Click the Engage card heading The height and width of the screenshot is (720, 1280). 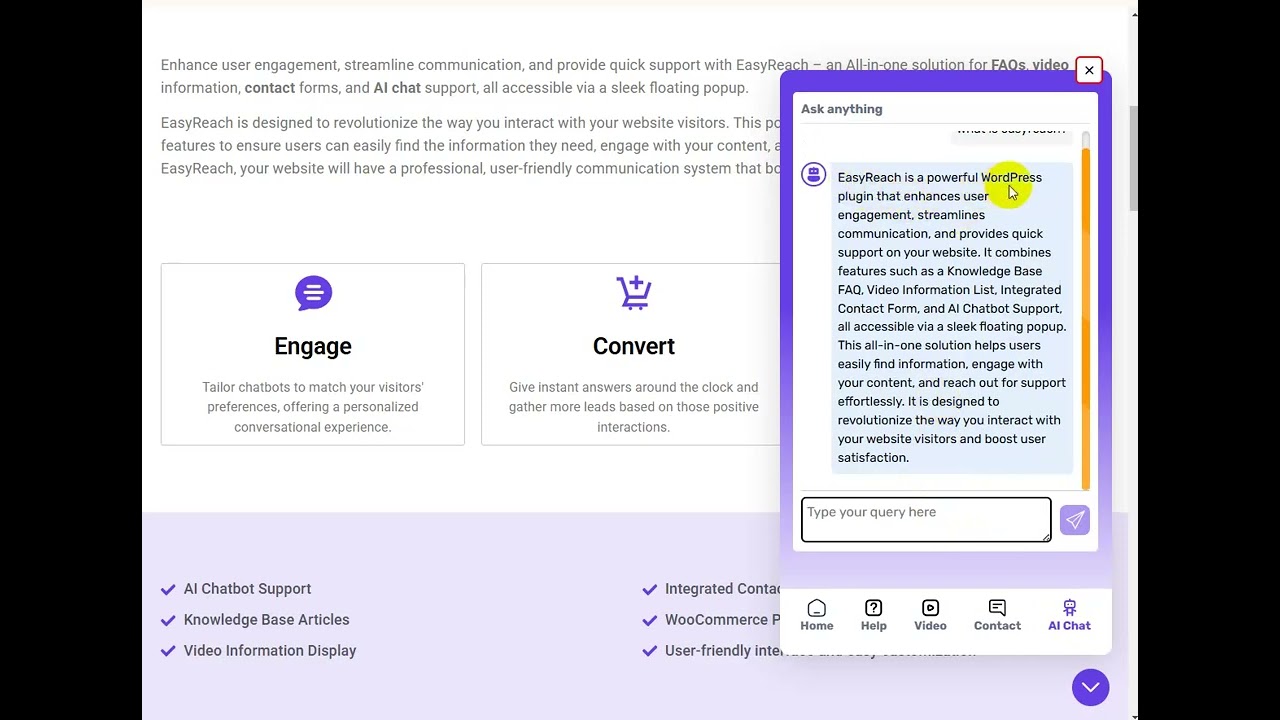click(x=313, y=346)
